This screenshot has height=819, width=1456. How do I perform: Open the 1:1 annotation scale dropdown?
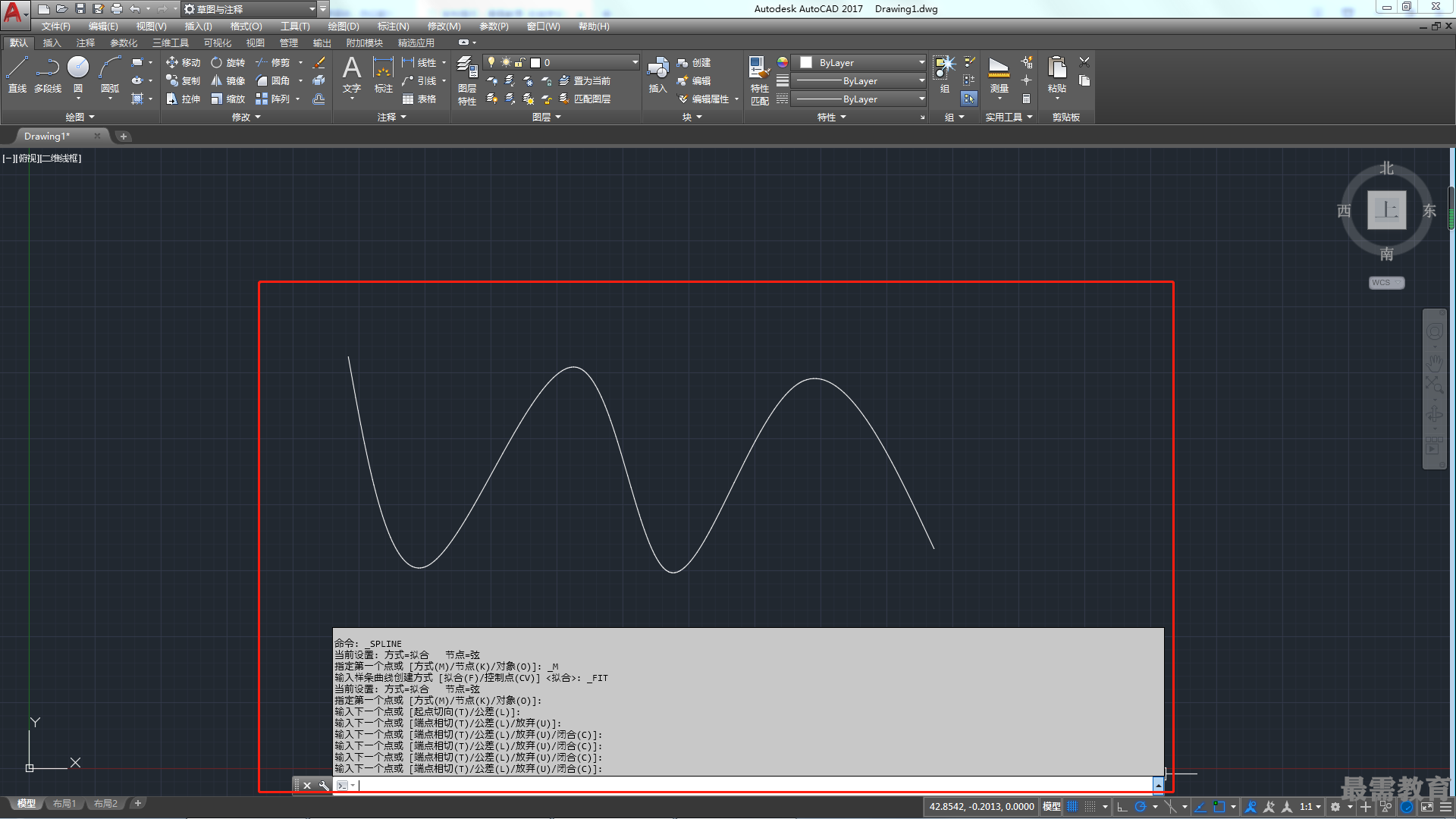[x=1310, y=807]
